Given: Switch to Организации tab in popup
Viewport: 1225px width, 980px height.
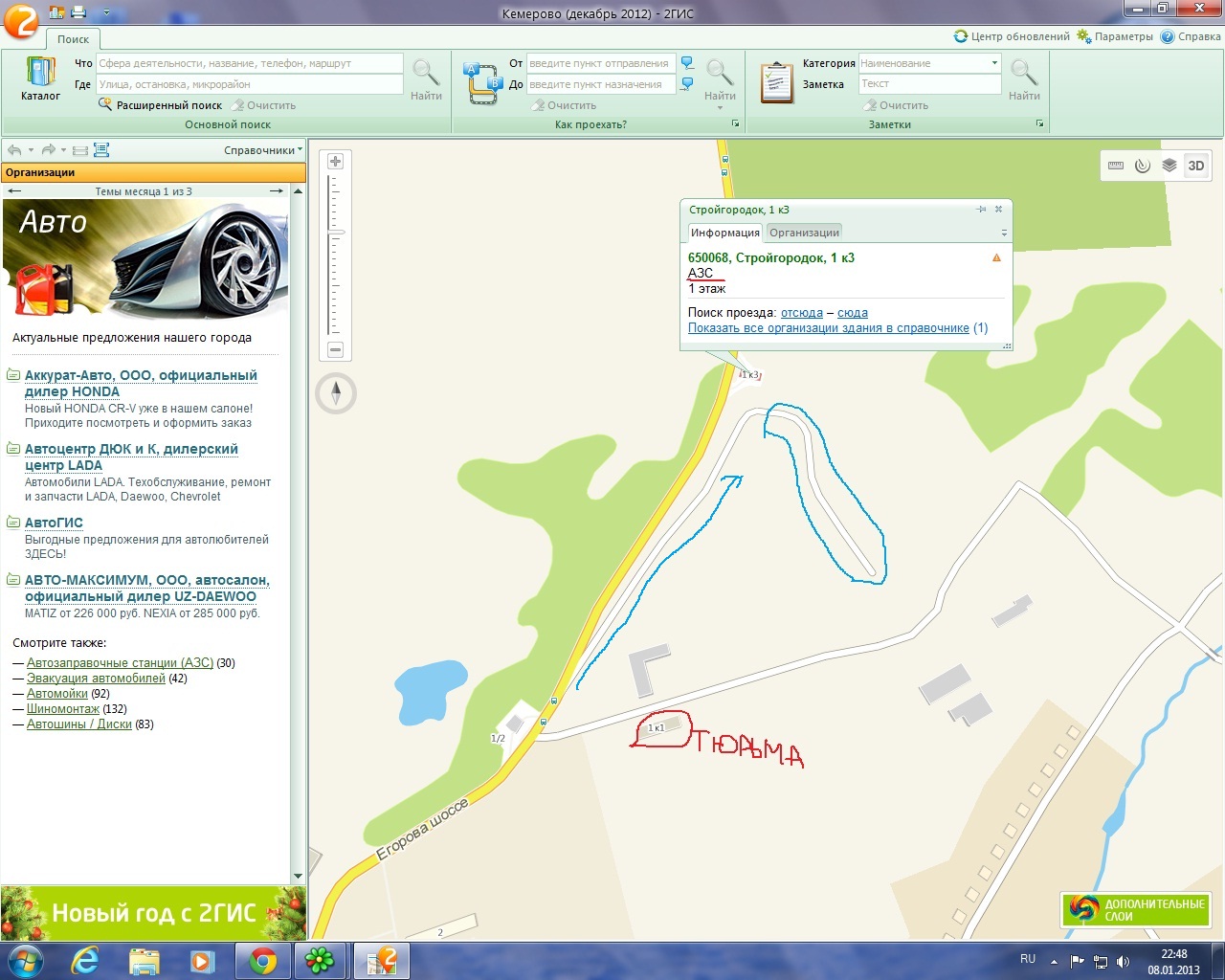Looking at the screenshot, I should tap(804, 233).
